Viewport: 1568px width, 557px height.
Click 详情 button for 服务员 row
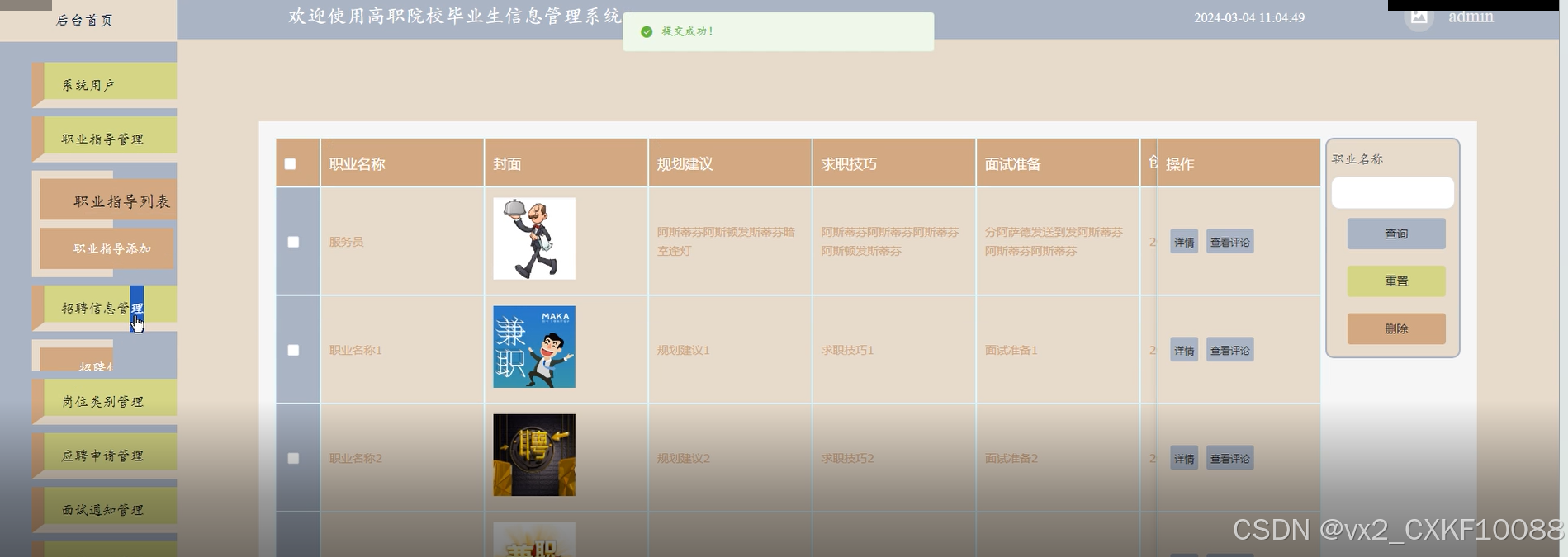pos(1184,242)
